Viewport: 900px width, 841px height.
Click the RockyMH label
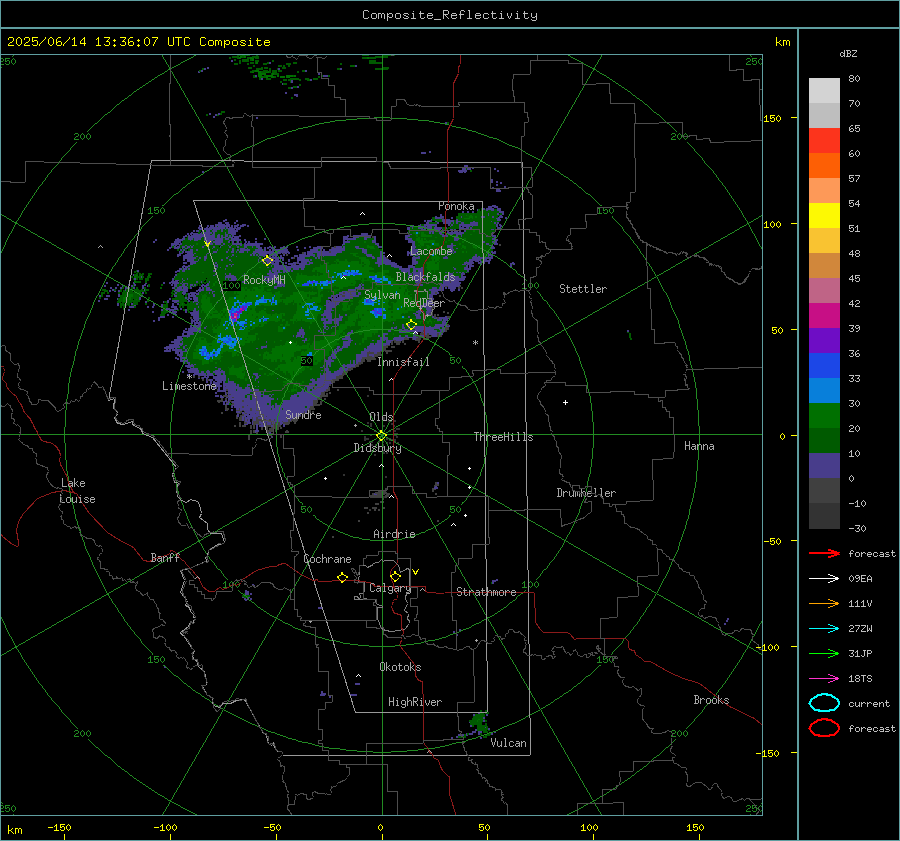[264, 280]
